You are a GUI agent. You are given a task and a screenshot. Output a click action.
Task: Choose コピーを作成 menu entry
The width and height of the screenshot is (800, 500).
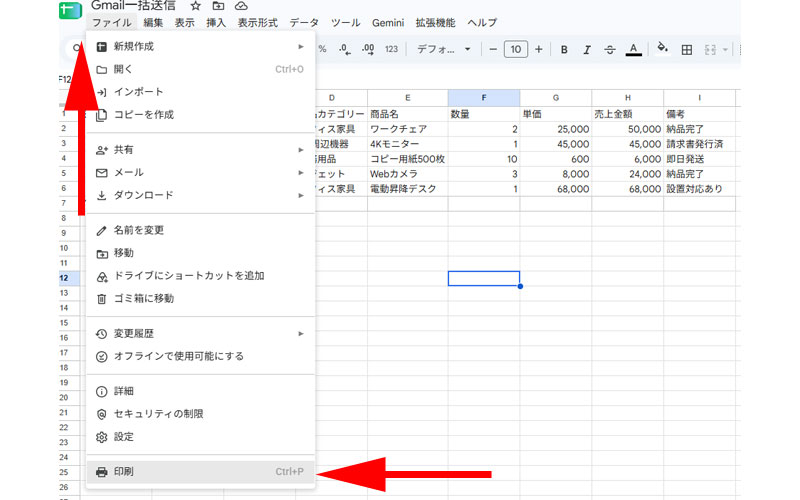tap(201, 114)
